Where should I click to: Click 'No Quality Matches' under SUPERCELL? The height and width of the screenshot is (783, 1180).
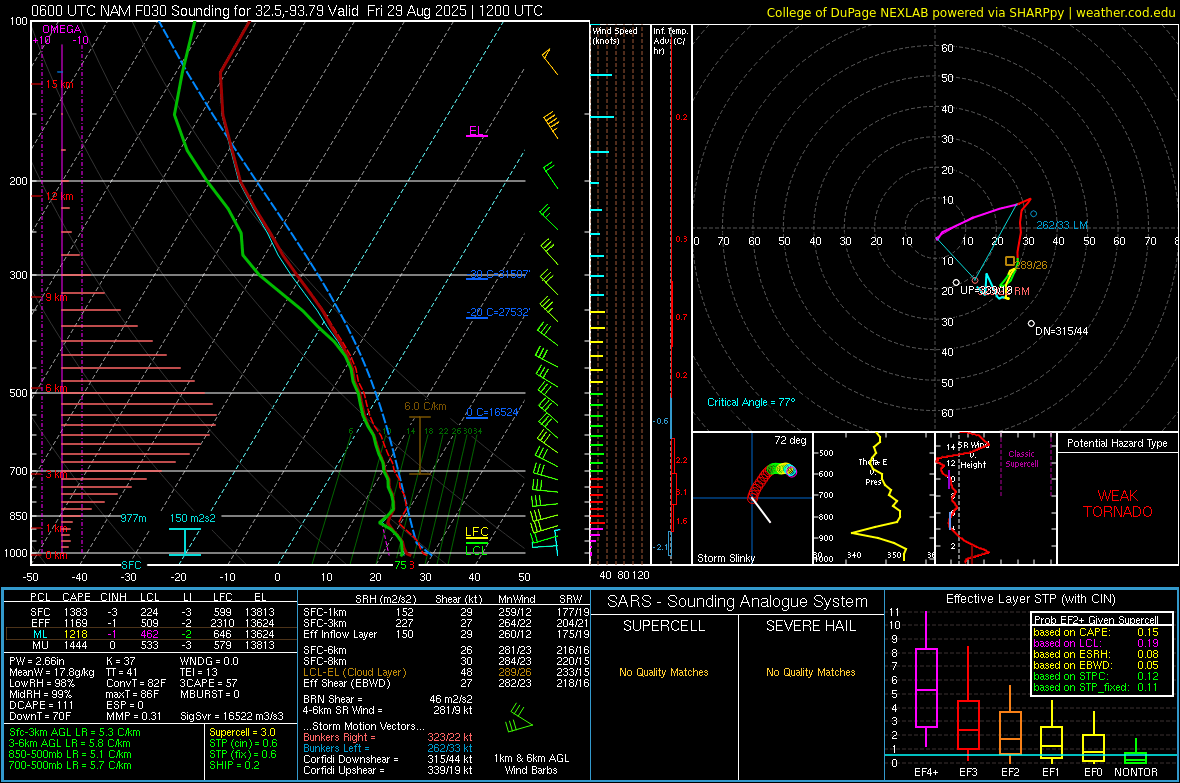pos(664,672)
